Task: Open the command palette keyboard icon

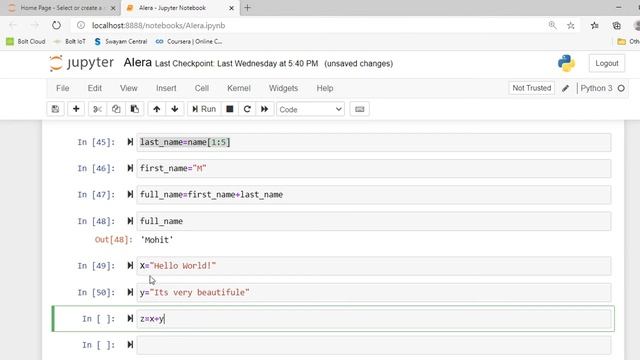Action: pos(360,109)
